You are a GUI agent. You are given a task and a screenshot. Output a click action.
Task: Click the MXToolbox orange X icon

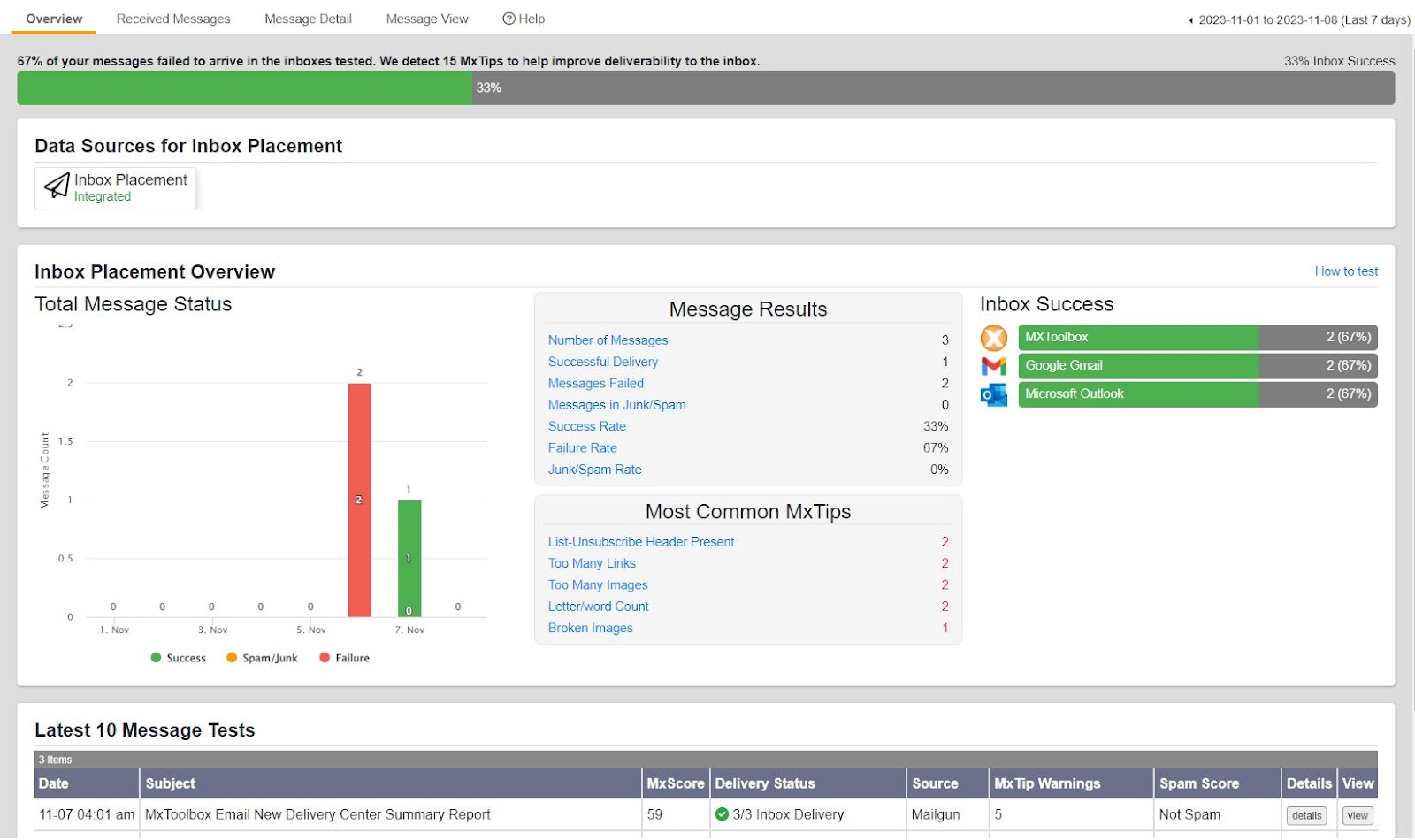[x=993, y=338]
